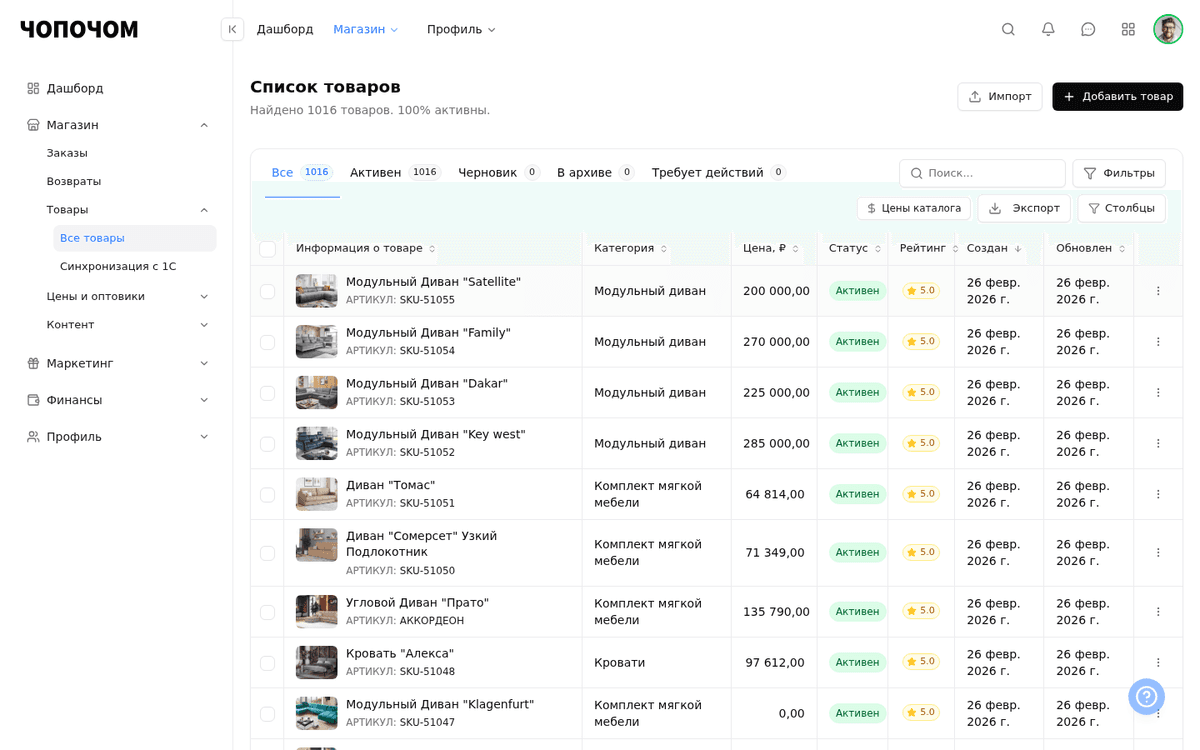Open row actions for Модульный Диван "Family"
The height and width of the screenshot is (750, 1200).
(1158, 342)
